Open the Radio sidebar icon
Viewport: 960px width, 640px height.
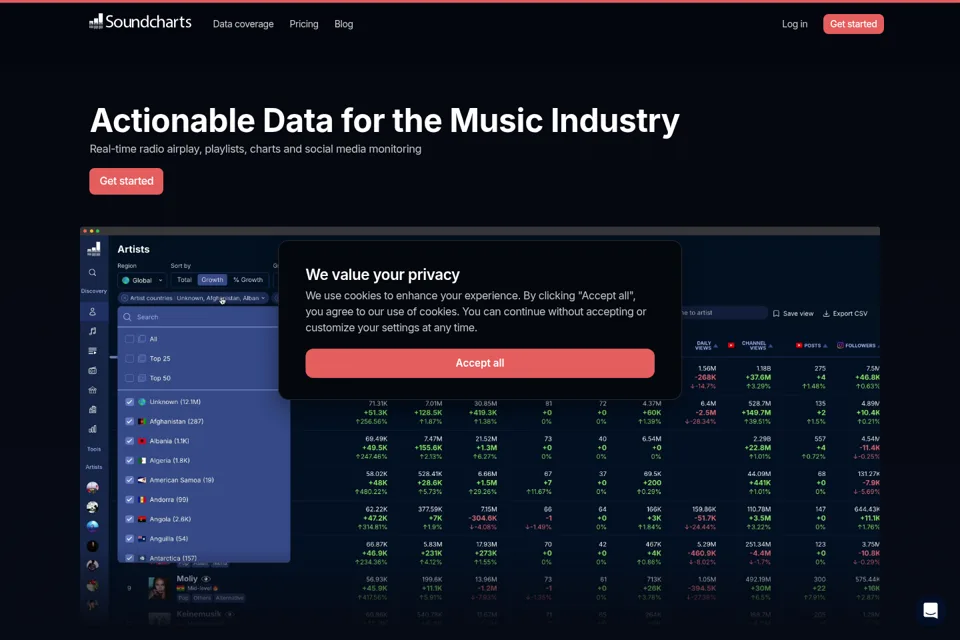pyautogui.click(x=92, y=371)
